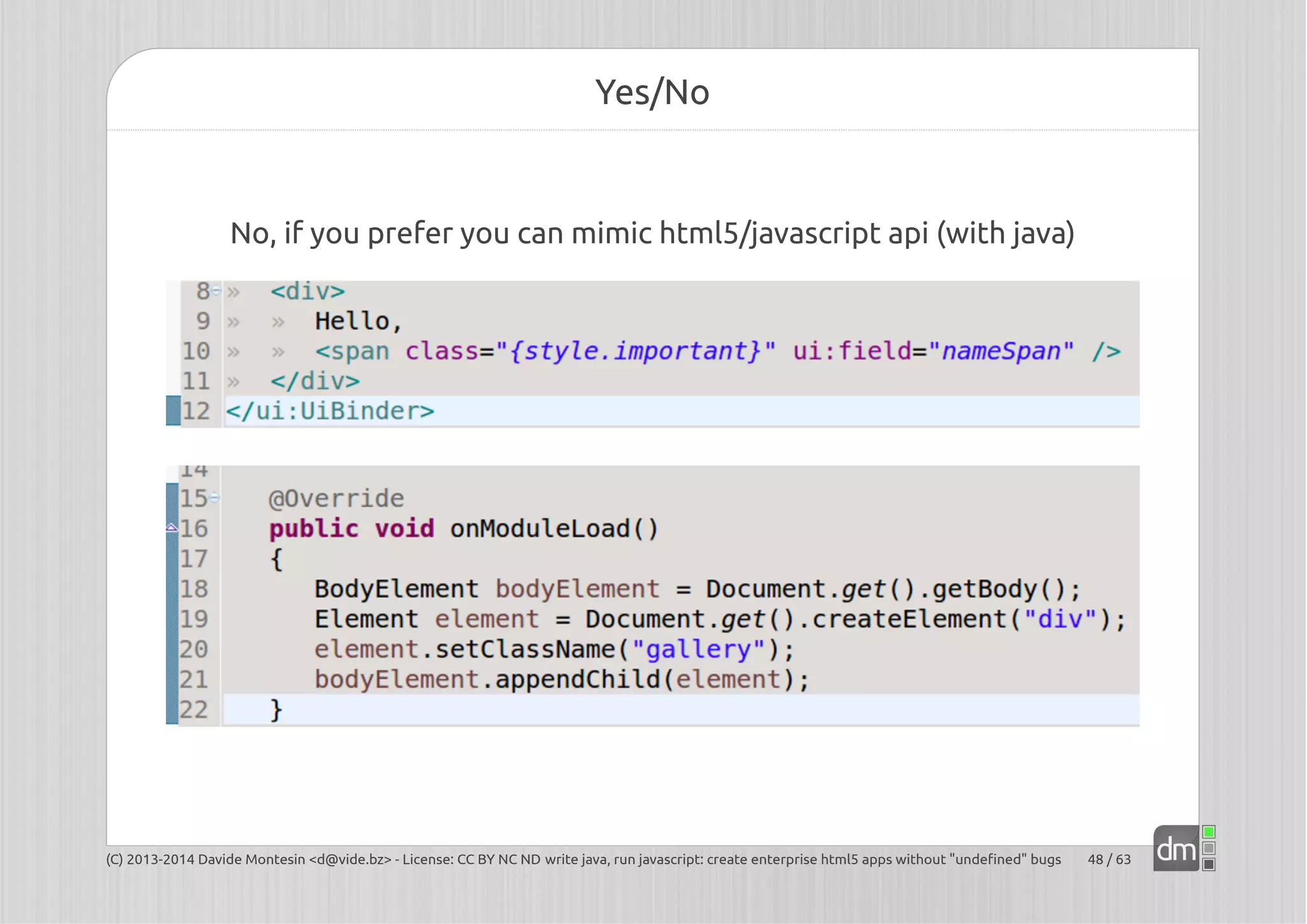Click the dm logo in the footer
Screen dimensions: 1307x924
1176,849
